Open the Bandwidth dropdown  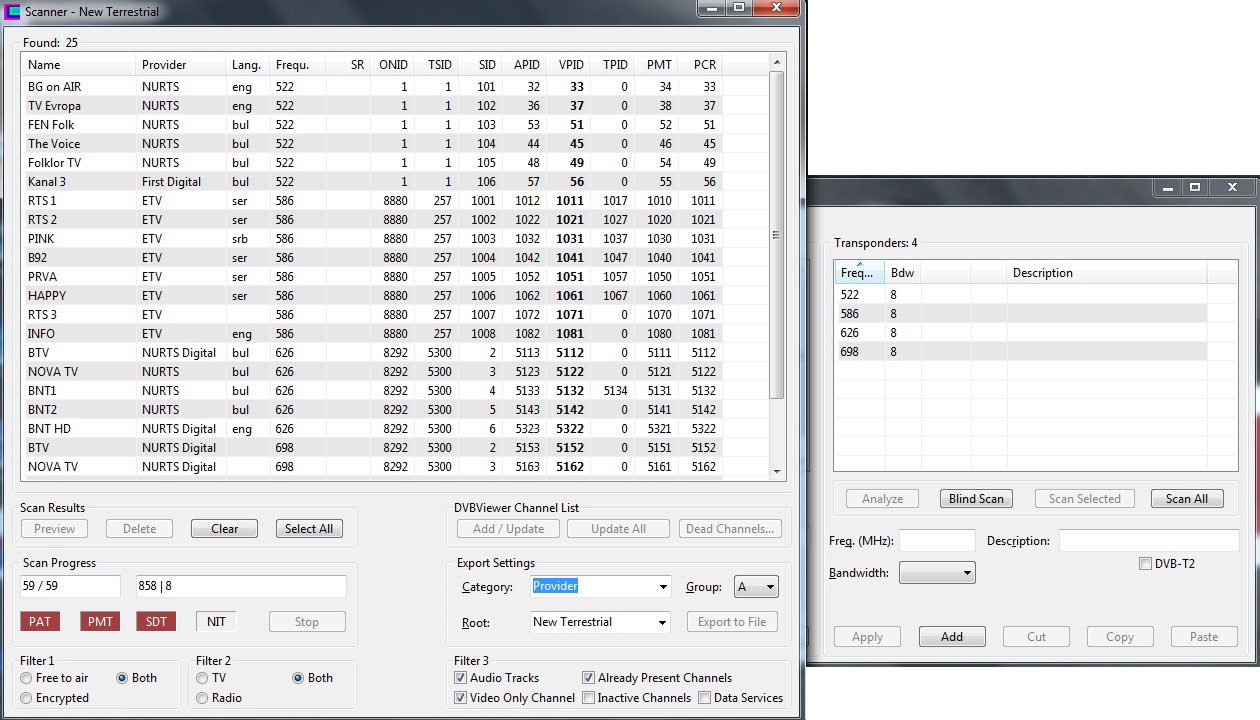937,573
